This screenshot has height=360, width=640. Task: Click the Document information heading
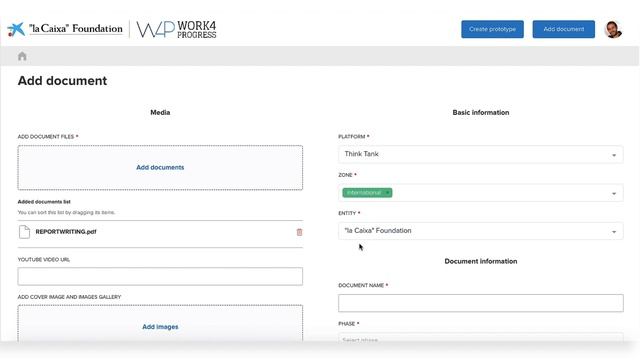[480, 261]
